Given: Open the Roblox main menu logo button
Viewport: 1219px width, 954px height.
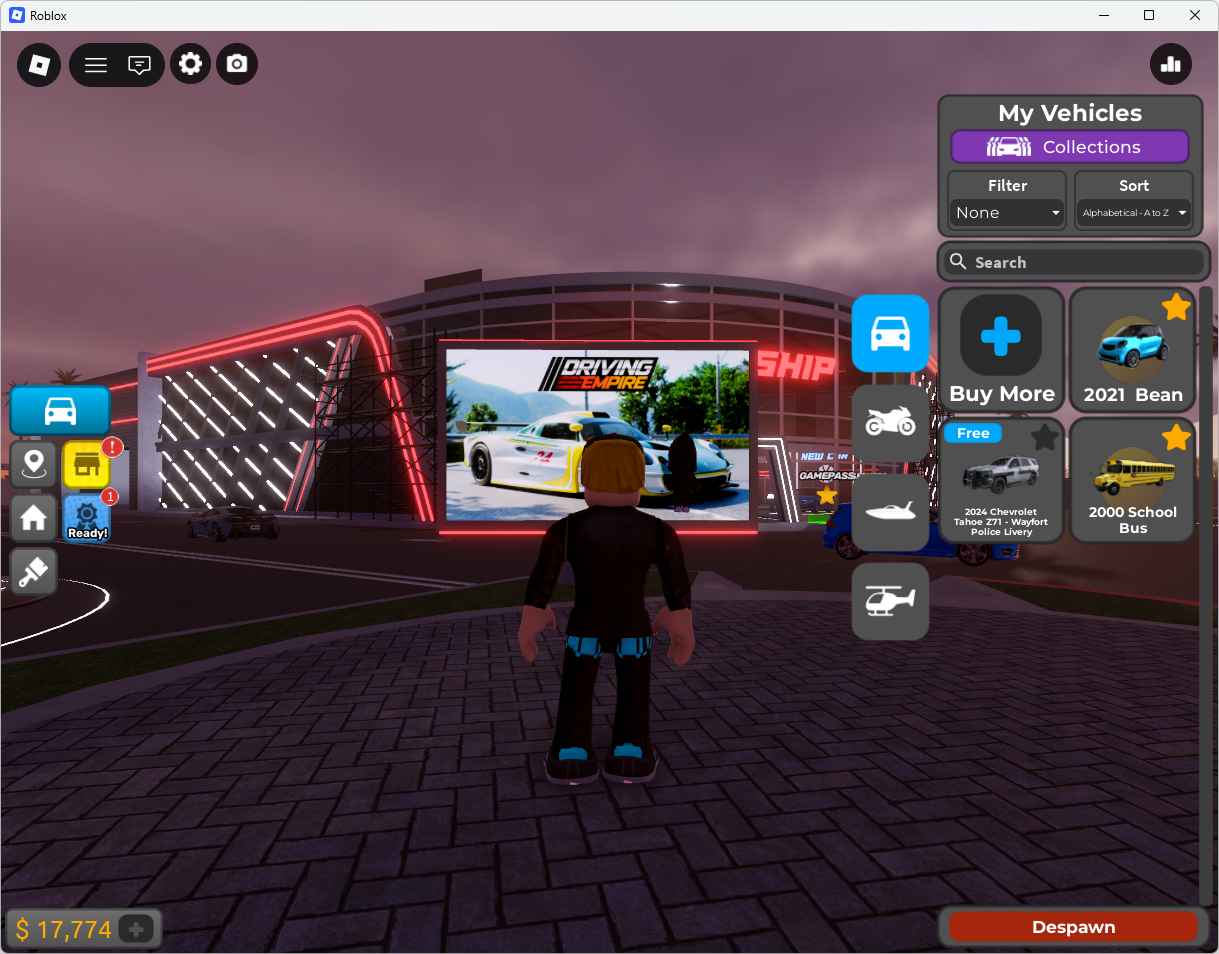Looking at the screenshot, I should pos(39,65).
